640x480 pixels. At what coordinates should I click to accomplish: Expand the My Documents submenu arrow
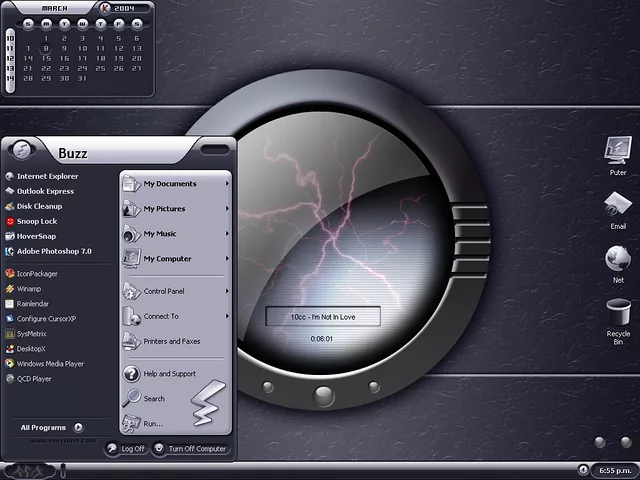228,183
